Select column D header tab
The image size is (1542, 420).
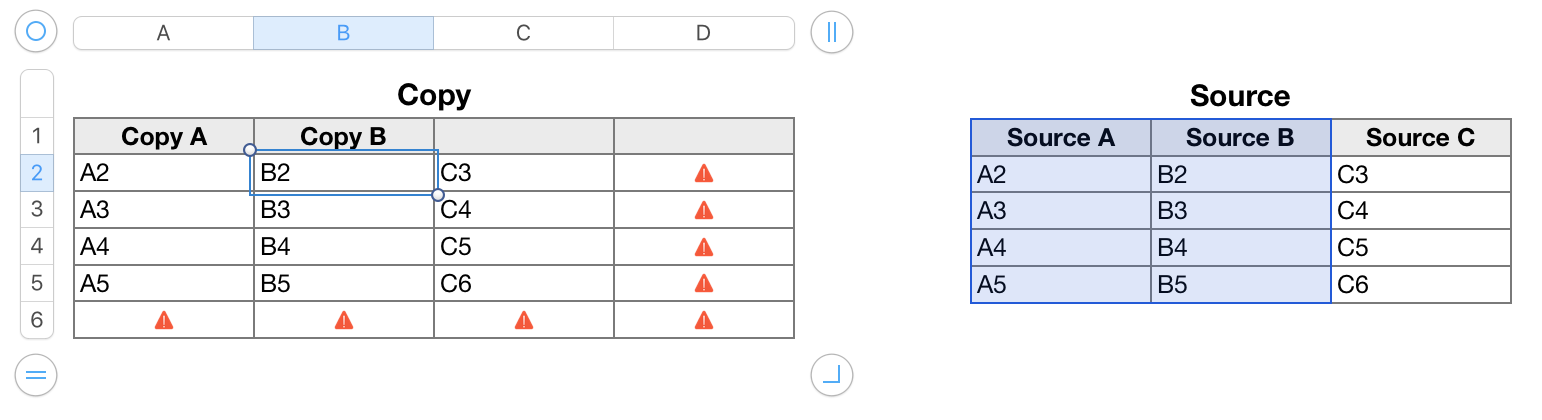point(703,33)
